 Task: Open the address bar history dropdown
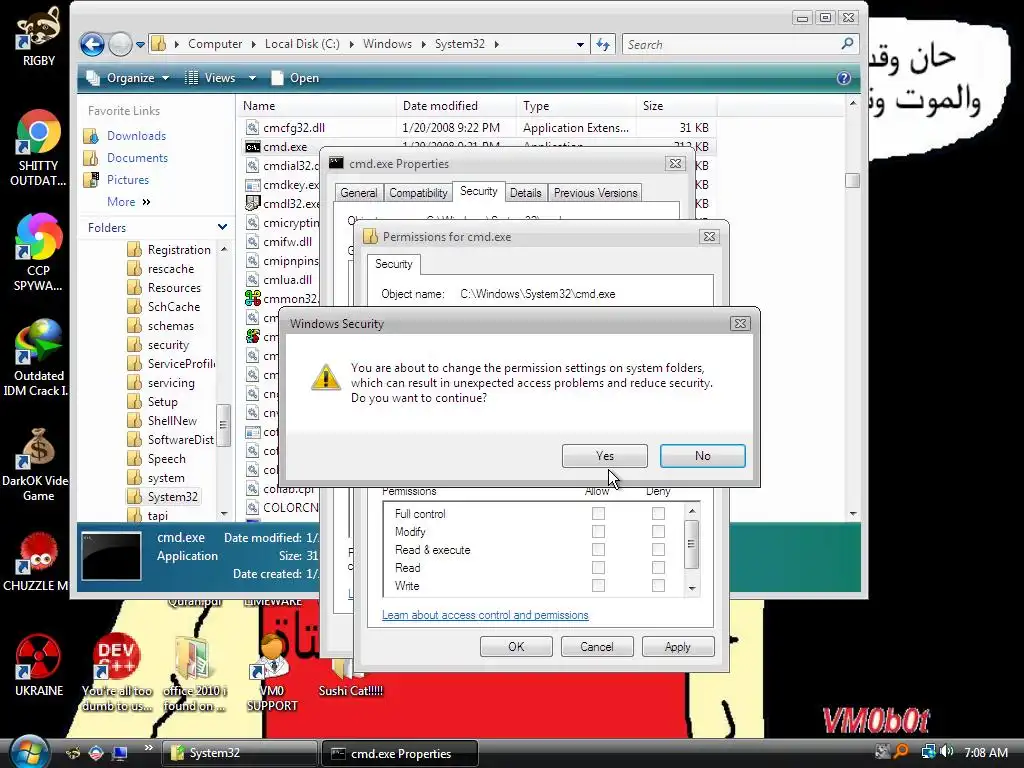tap(580, 44)
